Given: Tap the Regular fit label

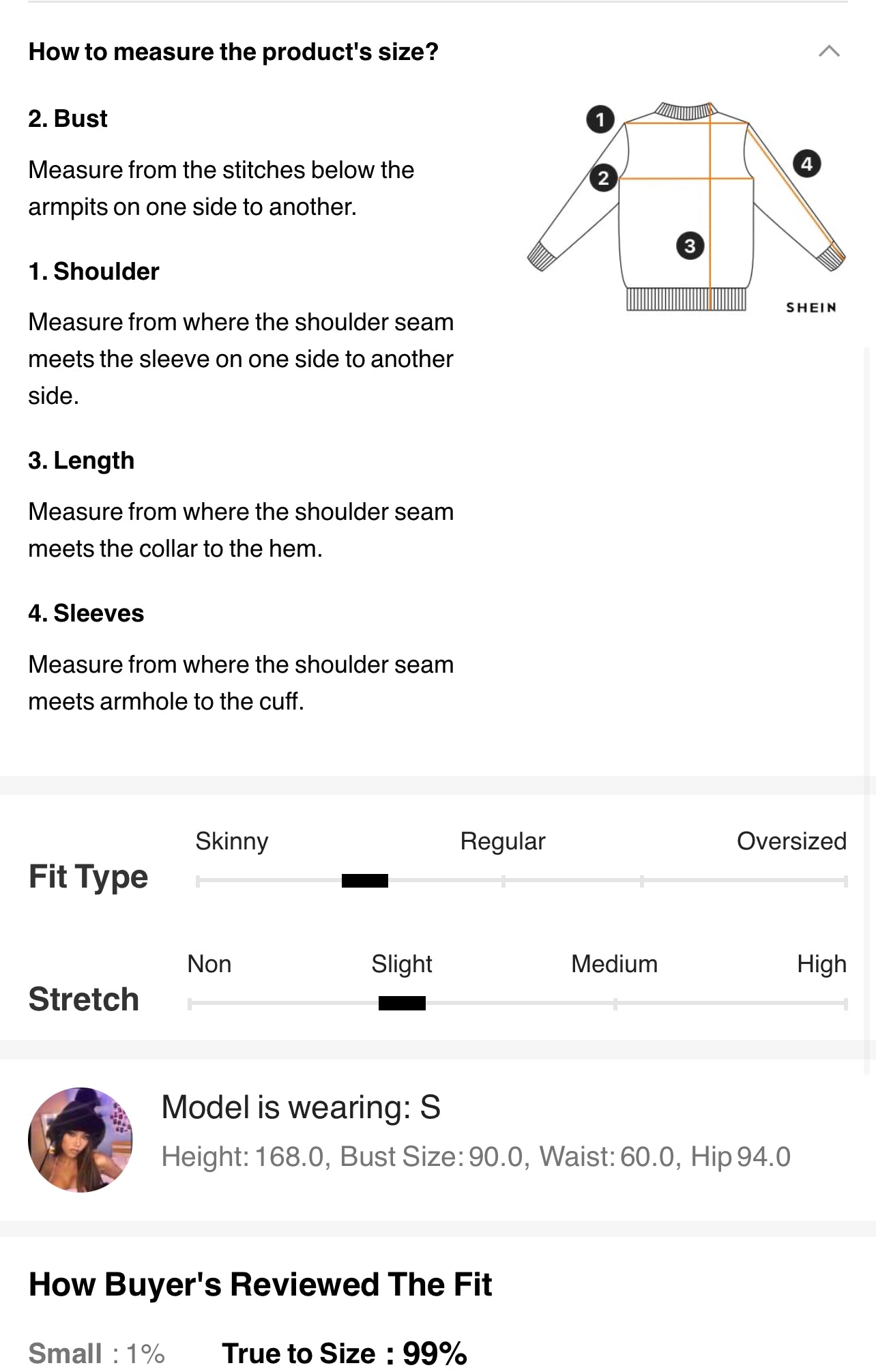Looking at the screenshot, I should tap(503, 841).
